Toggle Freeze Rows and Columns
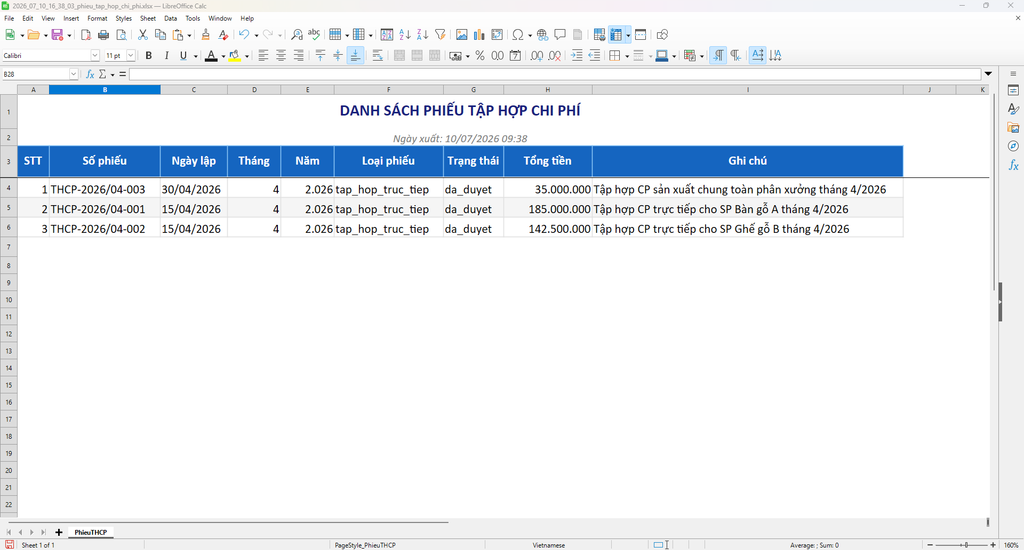The image size is (1024, 550). (x=616, y=35)
